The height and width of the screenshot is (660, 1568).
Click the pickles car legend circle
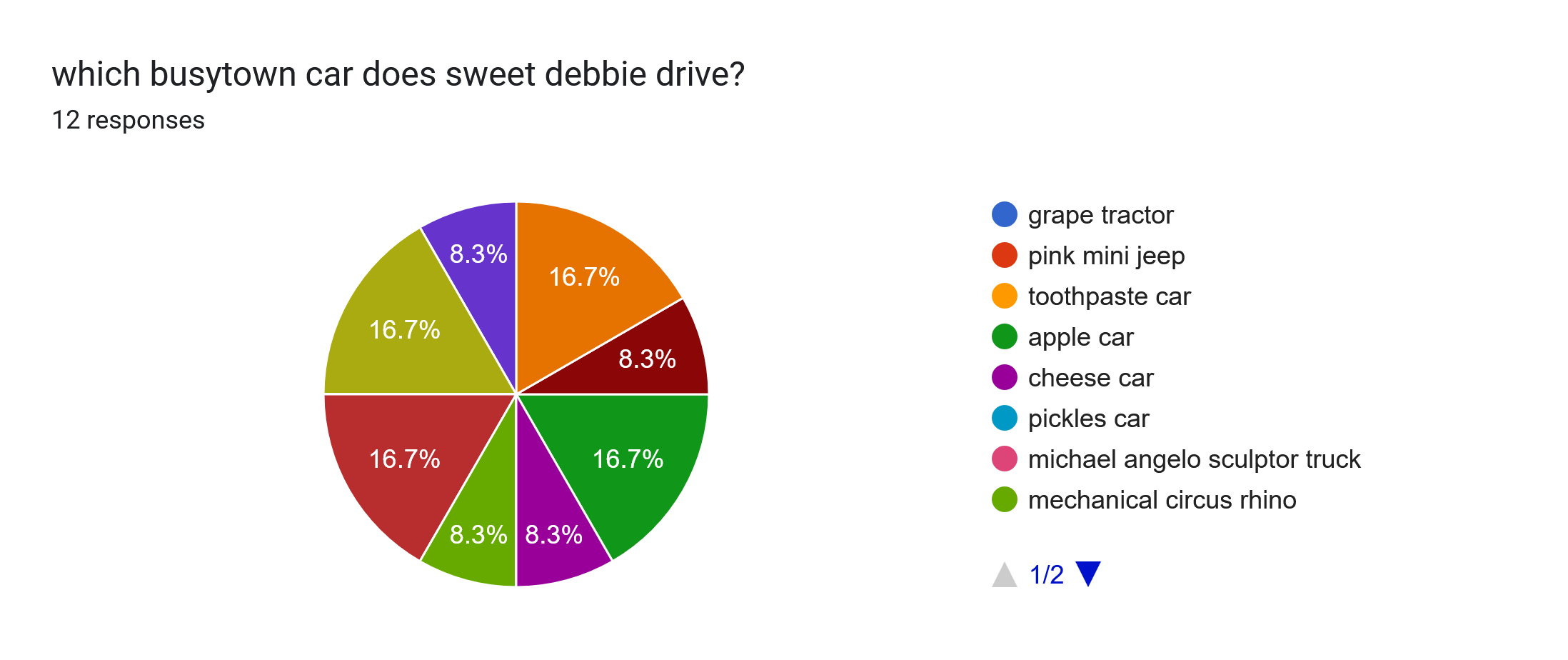pyautogui.click(x=1005, y=418)
